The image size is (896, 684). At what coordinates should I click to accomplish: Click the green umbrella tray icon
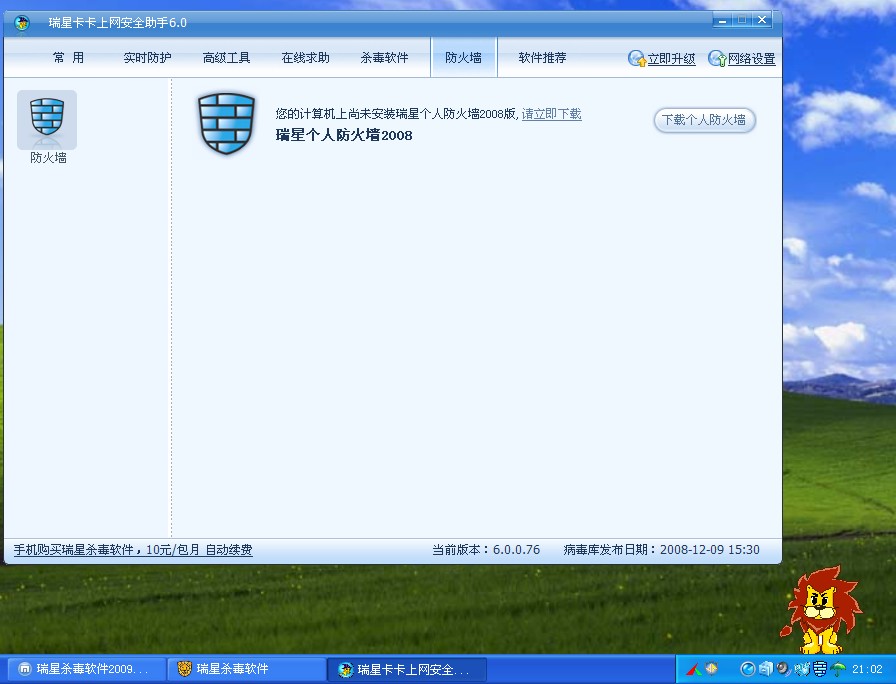click(x=838, y=669)
